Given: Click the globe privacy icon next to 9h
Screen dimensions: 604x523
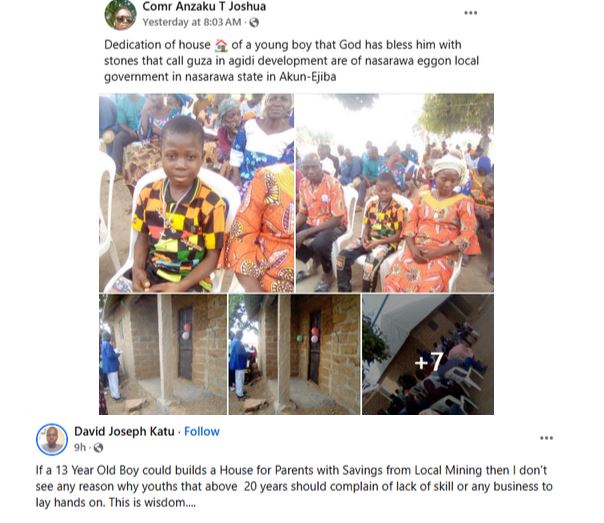Looking at the screenshot, I should click(x=98, y=448).
